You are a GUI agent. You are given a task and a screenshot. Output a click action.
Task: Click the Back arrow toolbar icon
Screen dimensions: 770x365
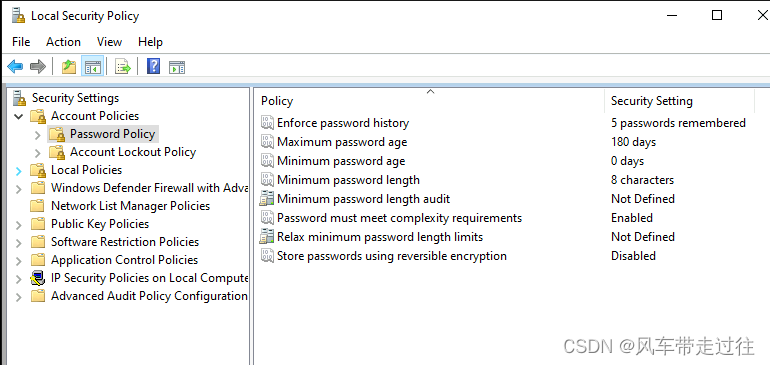click(x=15, y=66)
